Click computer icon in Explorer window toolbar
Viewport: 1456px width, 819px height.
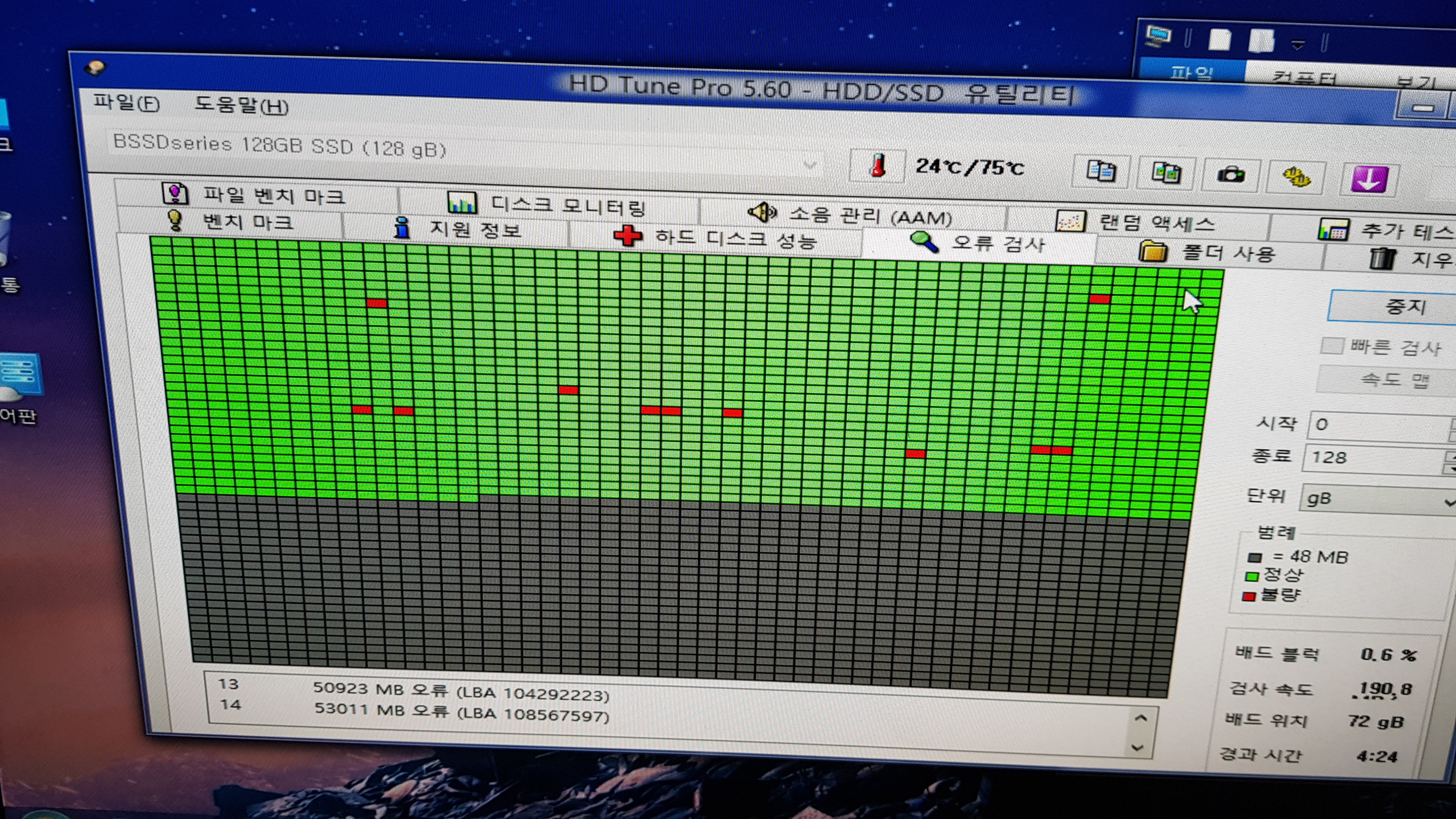point(1157,36)
